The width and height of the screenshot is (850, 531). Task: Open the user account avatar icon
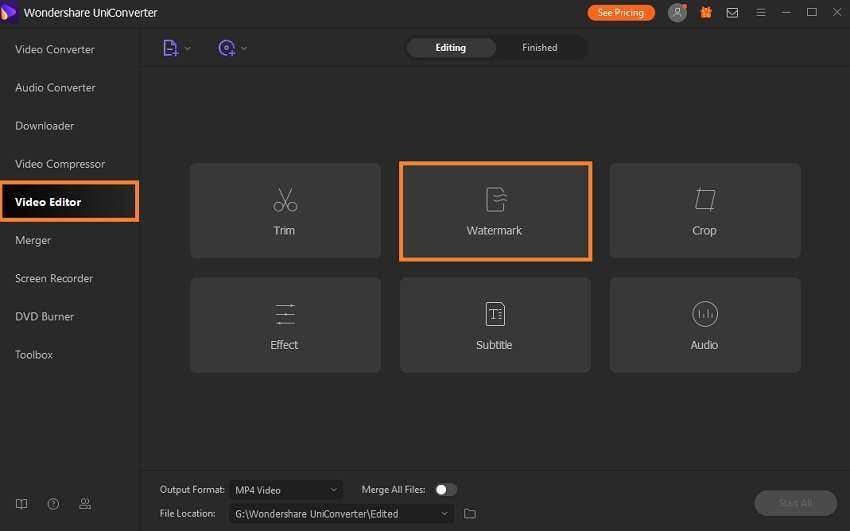[677, 12]
